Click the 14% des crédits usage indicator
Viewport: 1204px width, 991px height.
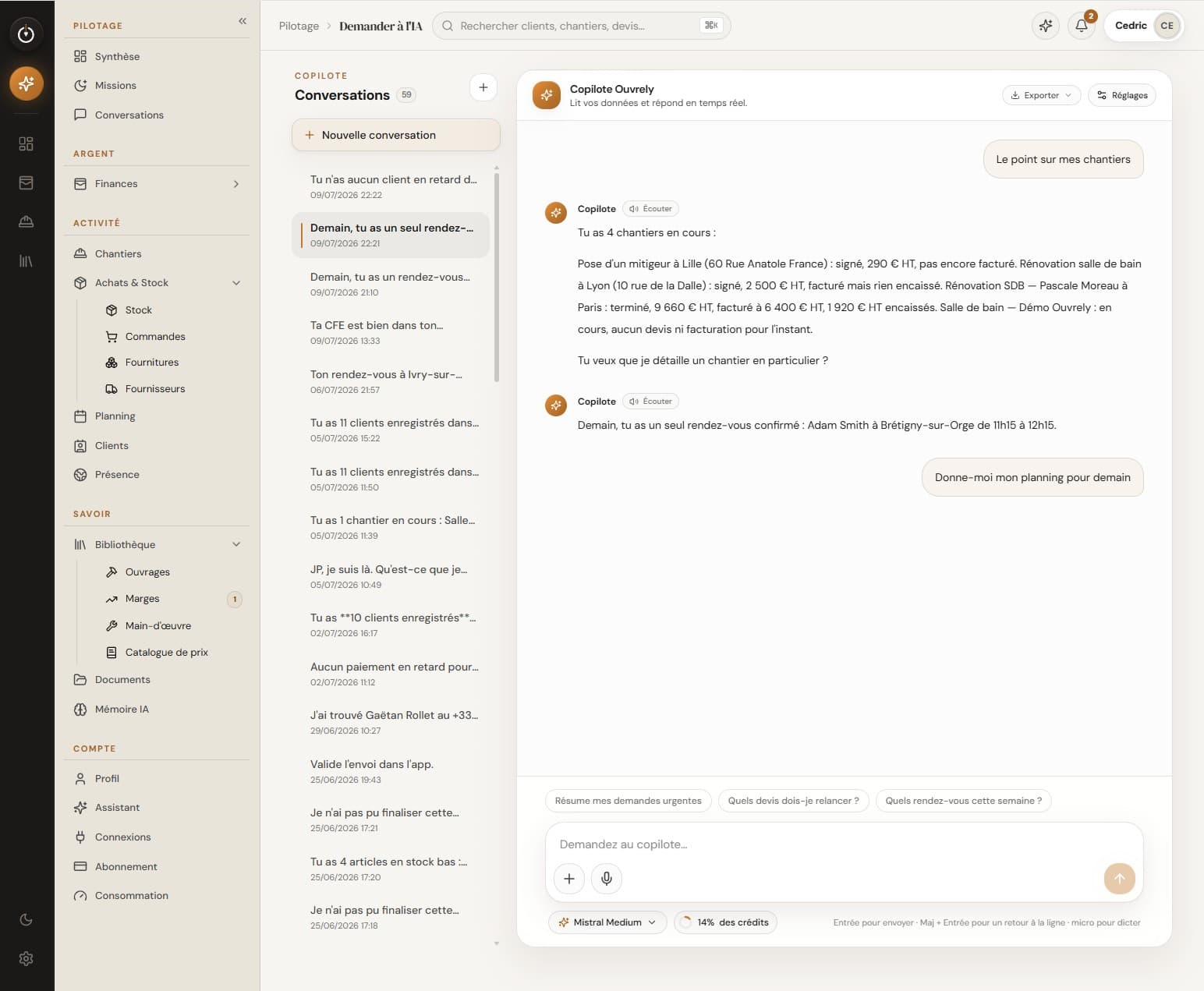(725, 922)
